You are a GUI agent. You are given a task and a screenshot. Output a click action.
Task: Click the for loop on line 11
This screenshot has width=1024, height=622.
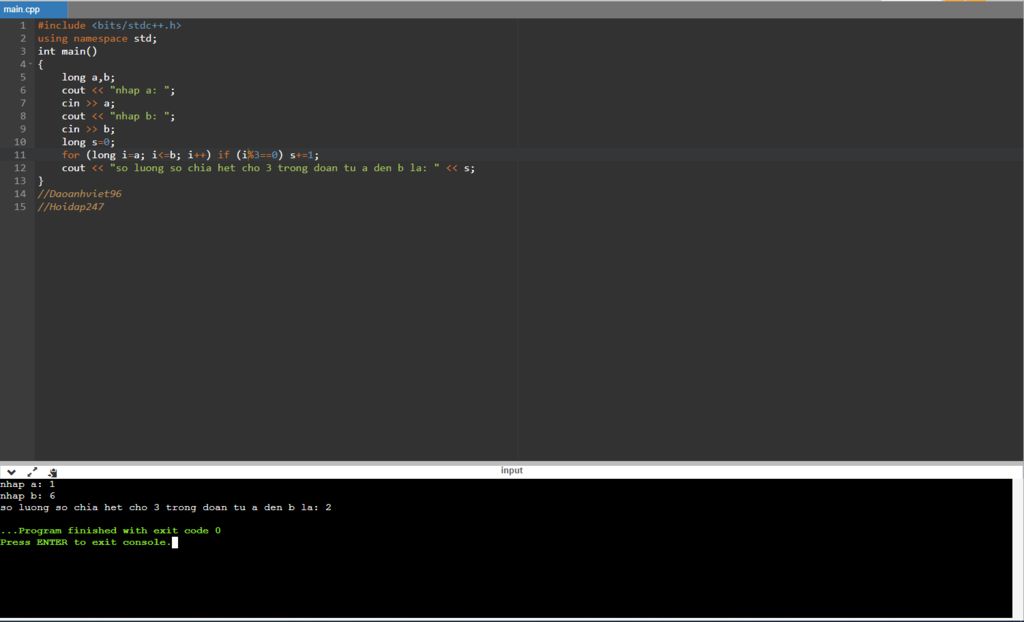click(x=191, y=155)
